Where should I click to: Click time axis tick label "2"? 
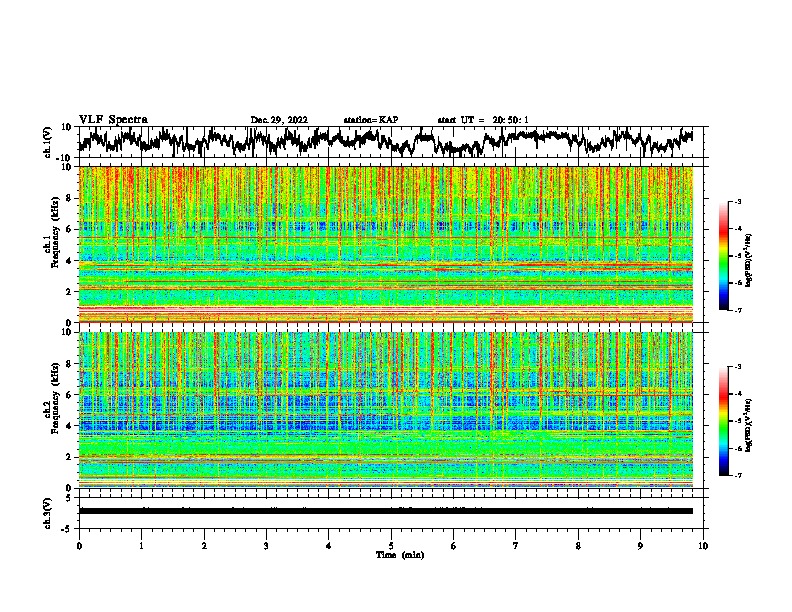point(204,546)
